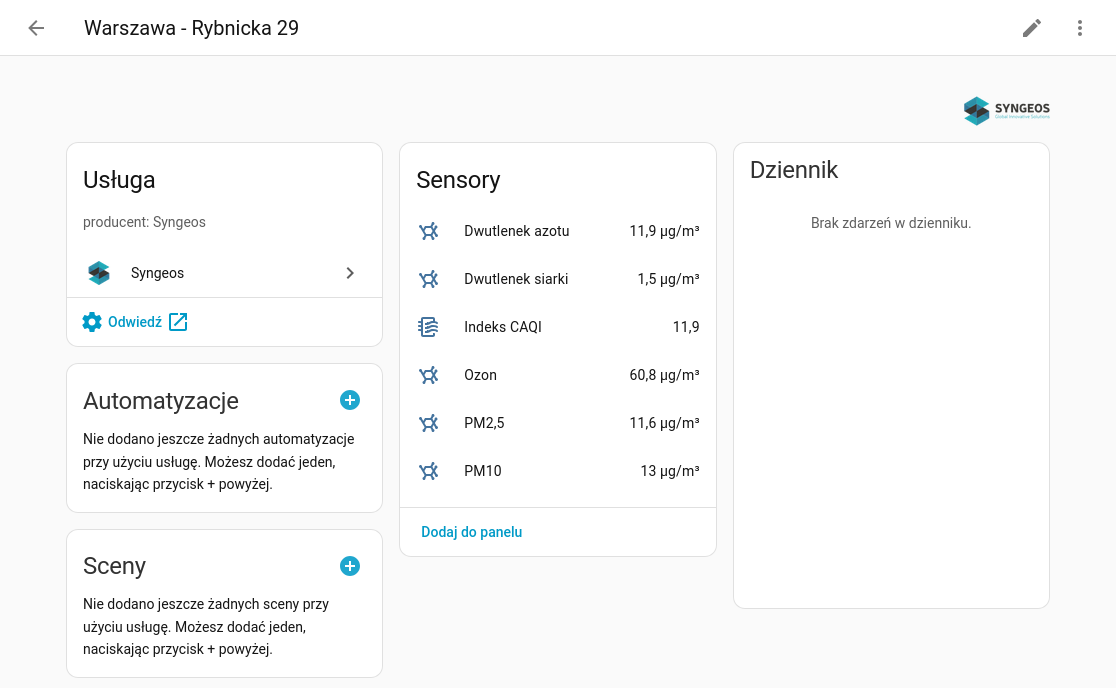The image size is (1116, 688).
Task: Click the back arrow icon
Action: pyautogui.click(x=36, y=28)
